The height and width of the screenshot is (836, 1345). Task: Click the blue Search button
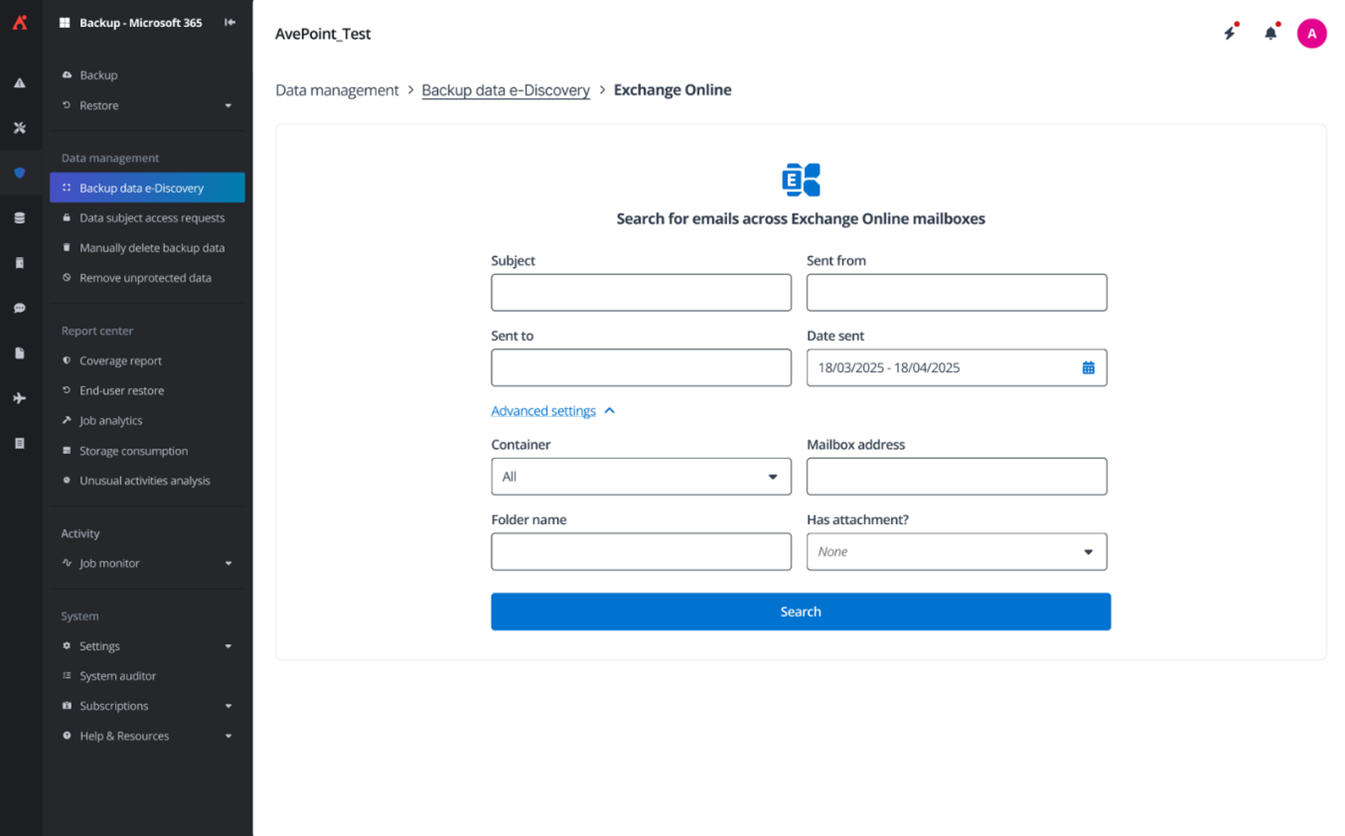pyautogui.click(x=800, y=612)
